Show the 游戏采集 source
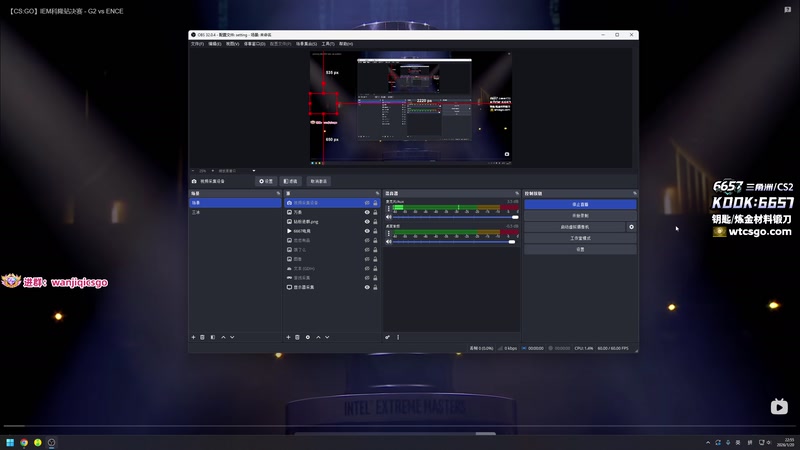The image size is (800, 450). [x=367, y=278]
